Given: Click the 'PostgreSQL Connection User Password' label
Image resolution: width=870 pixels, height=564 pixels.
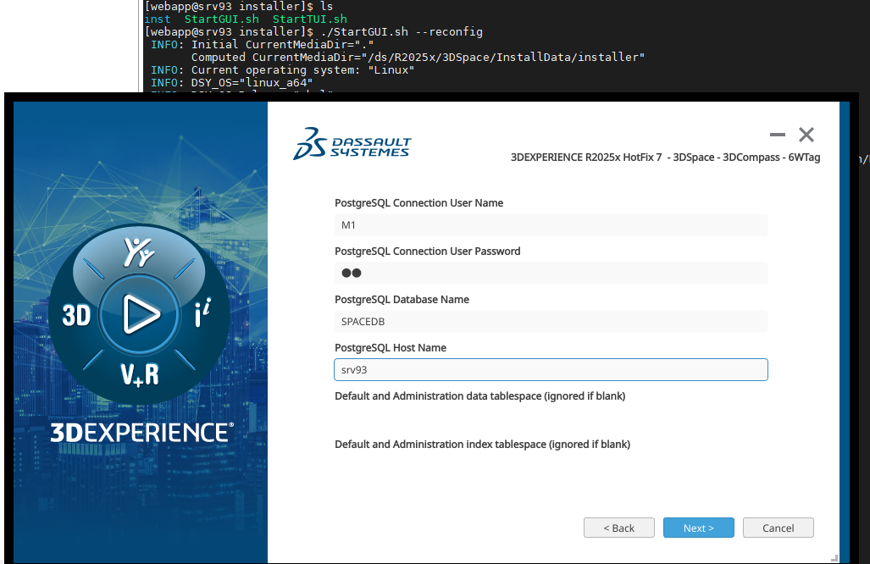Looking at the screenshot, I should (427, 251).
